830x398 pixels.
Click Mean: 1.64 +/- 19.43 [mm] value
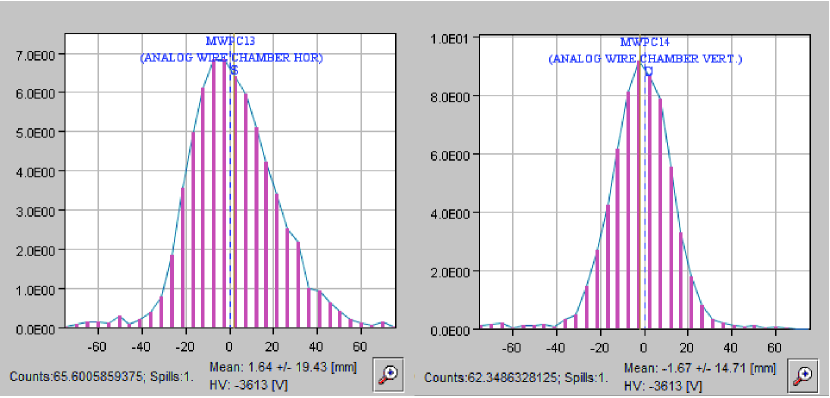[x=283, y=367]
